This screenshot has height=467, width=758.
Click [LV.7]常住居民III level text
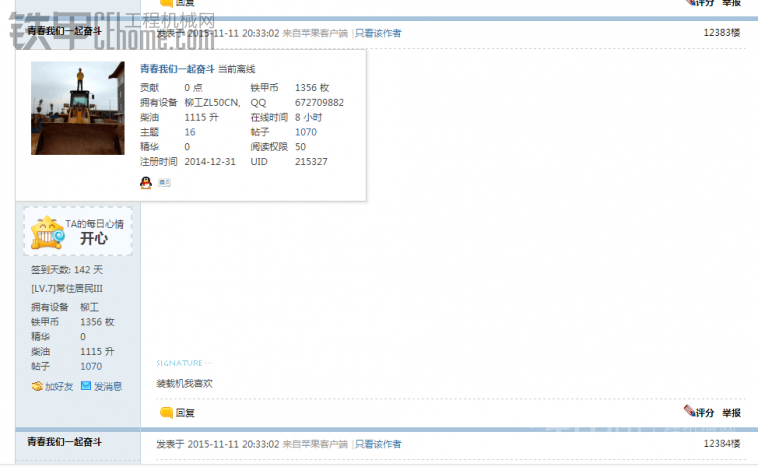[x=67, y=289]
